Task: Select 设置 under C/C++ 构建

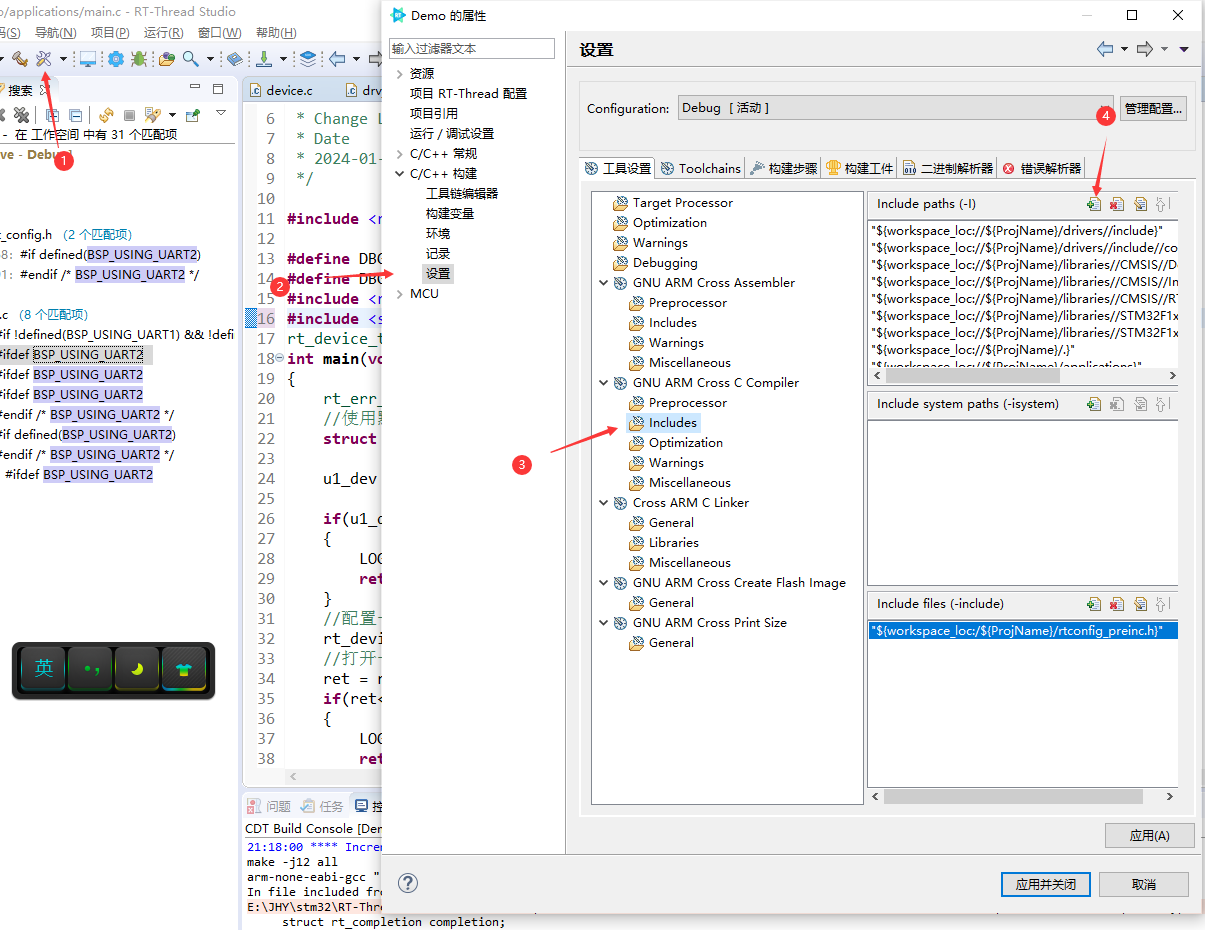Action: pos(438,273)
